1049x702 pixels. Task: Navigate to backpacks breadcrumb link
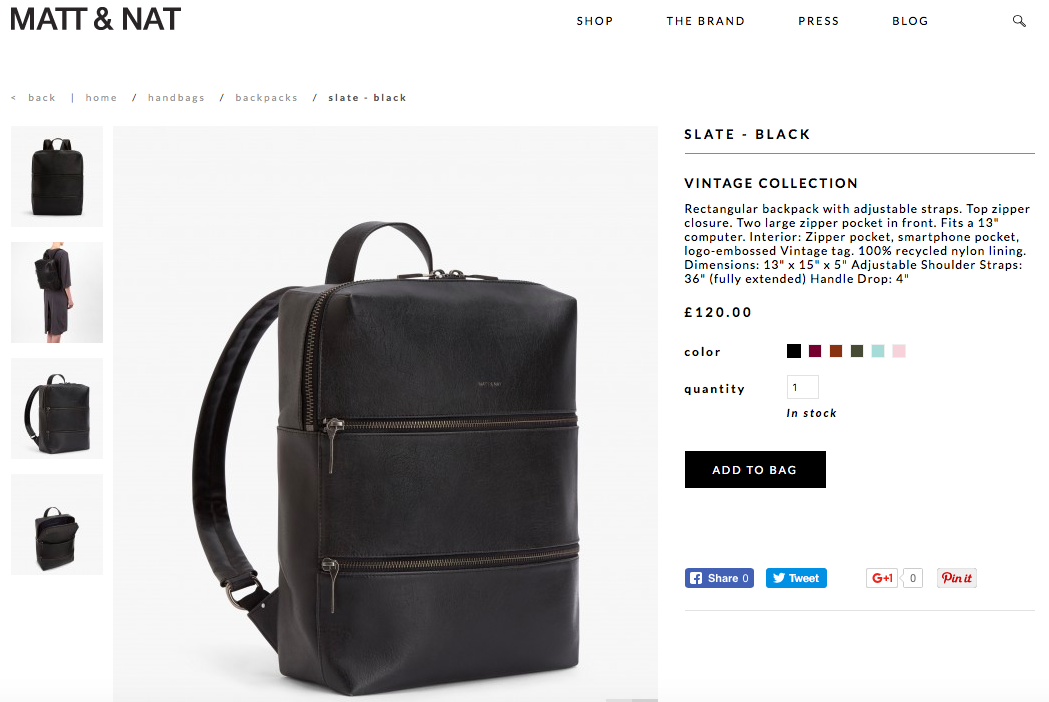click(266, 98)
